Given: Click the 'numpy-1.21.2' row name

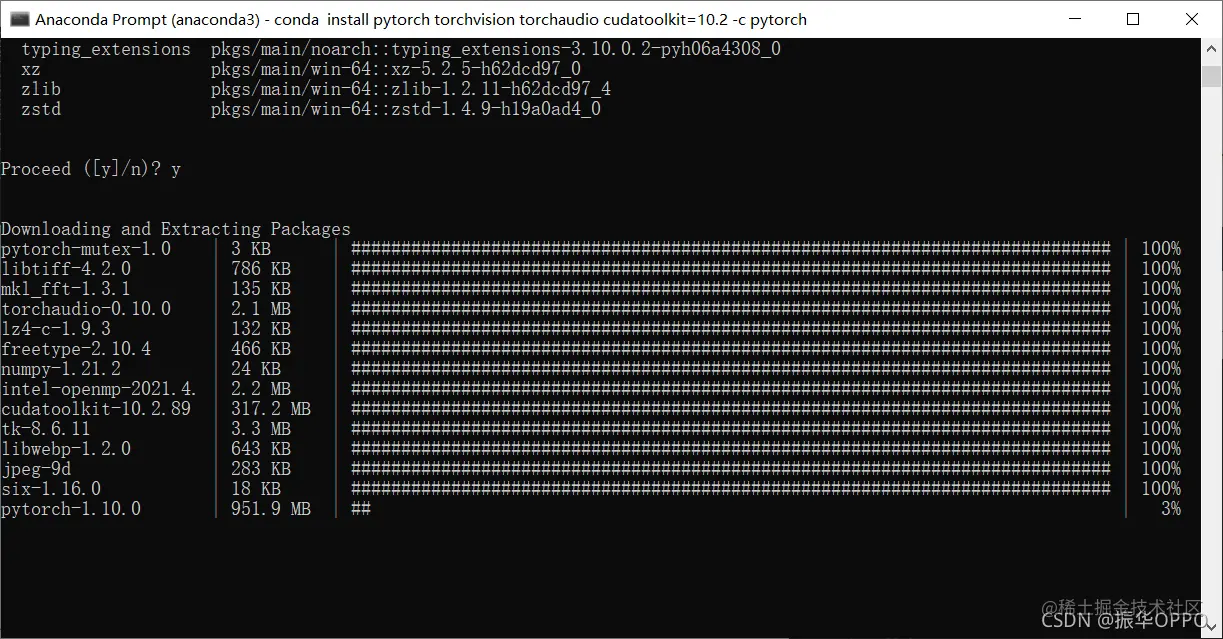Looking at the screenshot, I should (x=61, y=369).
